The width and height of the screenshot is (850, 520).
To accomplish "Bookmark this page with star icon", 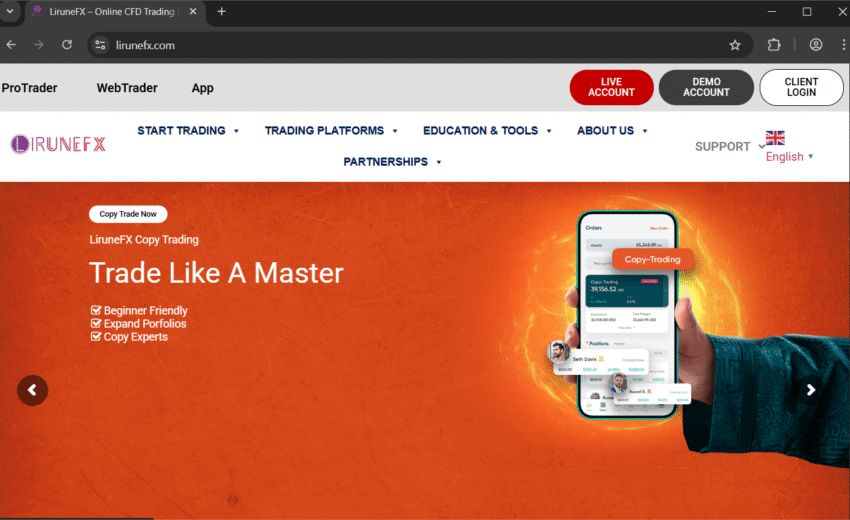I will point(735,45).
